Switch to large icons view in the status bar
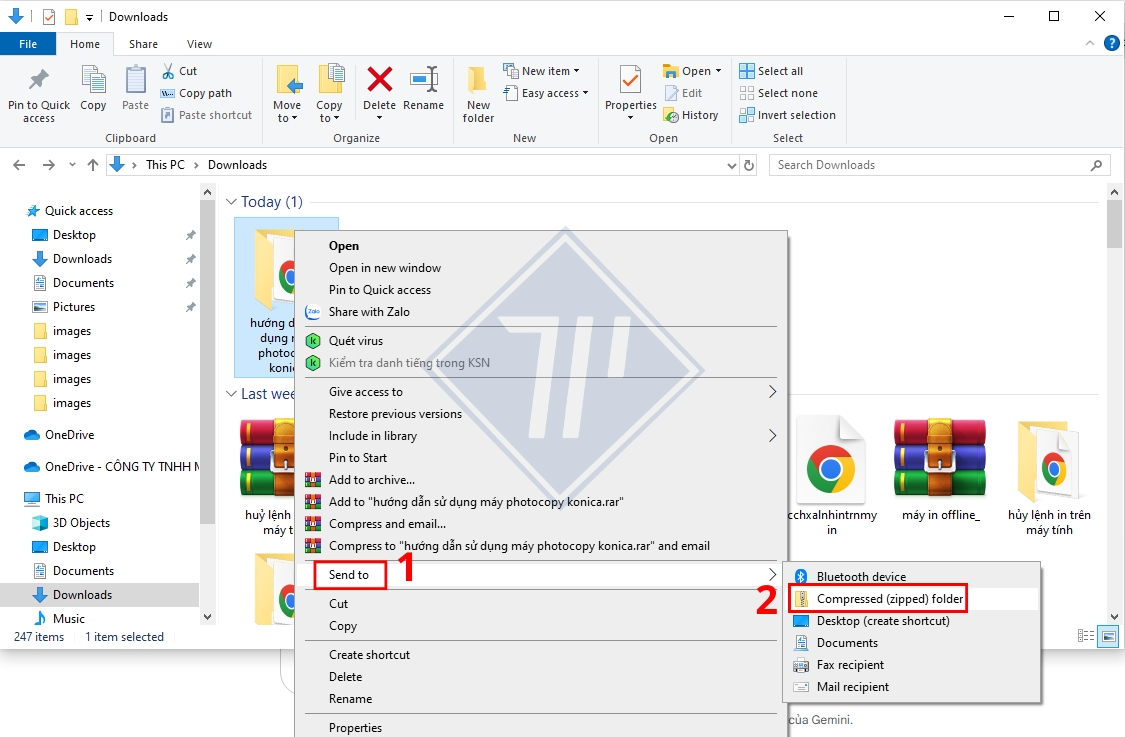The image size is (1125, 737). click(1108, 636)
